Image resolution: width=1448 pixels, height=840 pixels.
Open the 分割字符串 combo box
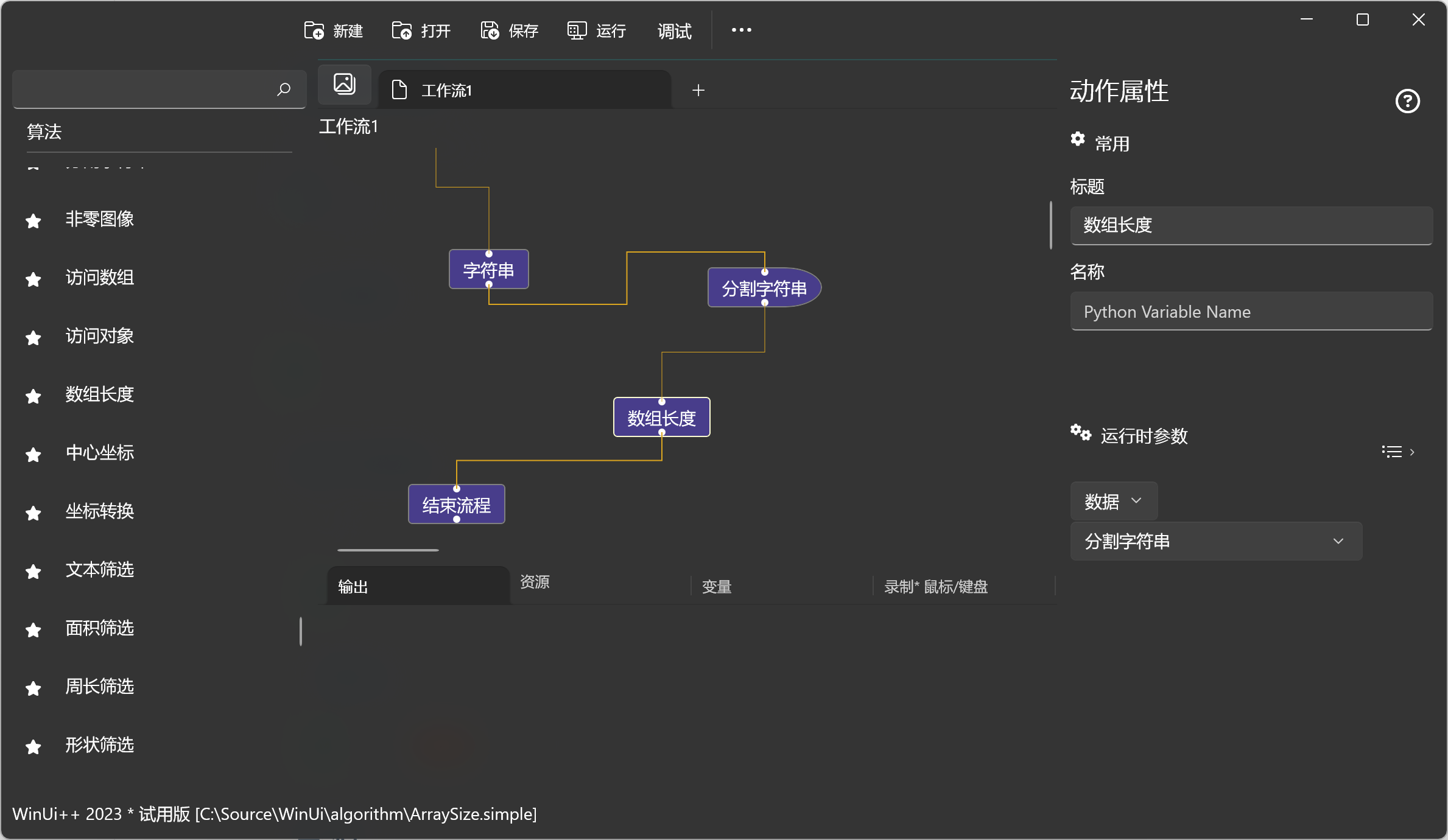(1215, 541)
